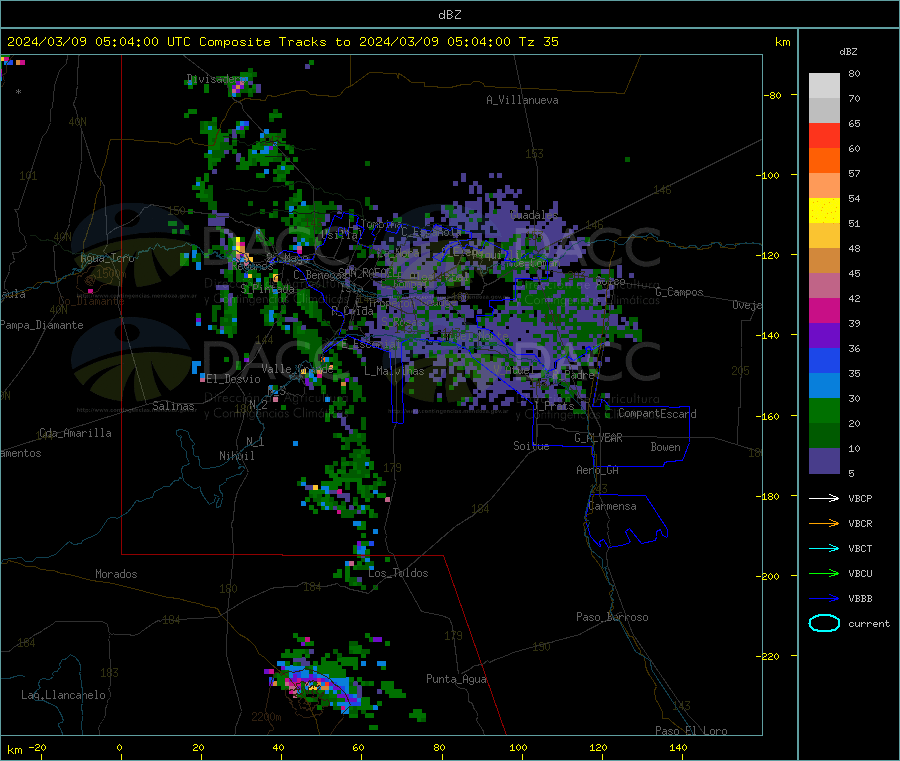Select the blue 35 dBZ color swatch

(824, 360)
